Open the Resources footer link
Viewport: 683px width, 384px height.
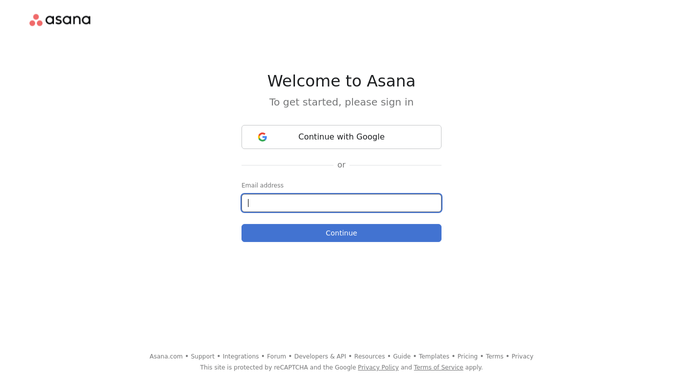(x=369, y=356)
